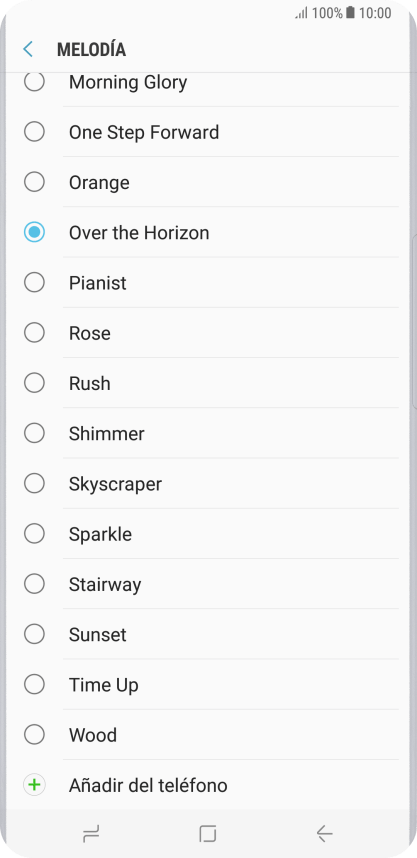Viewport: 417px width, 858px height.
Task: Select Rush as ringtone
Action: coord(208,384)
